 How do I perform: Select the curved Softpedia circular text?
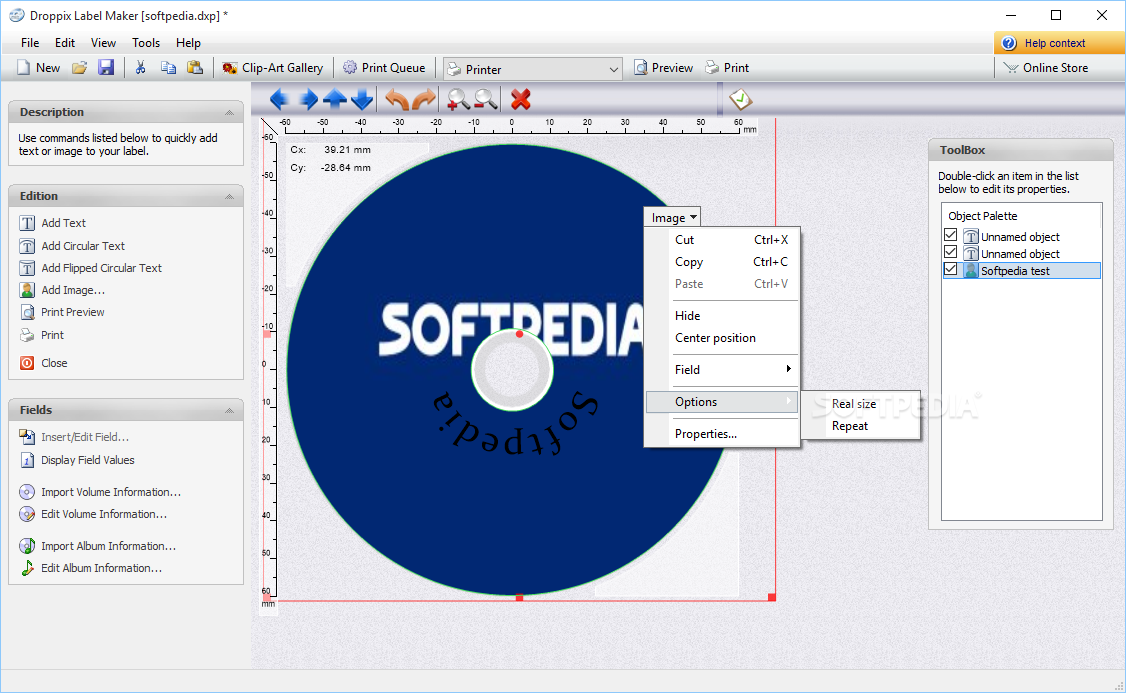[x=516, y=424]
